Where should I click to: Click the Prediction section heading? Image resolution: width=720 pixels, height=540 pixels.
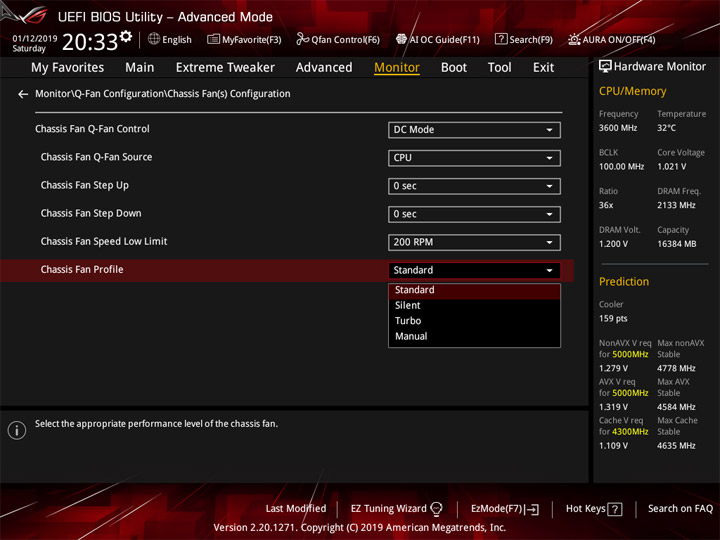(624, 282)
